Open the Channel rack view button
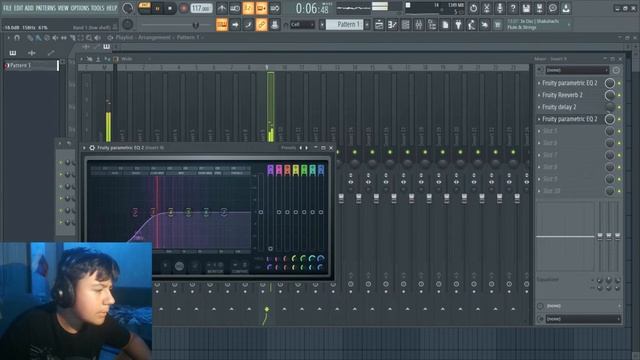Screen dimensions: 640x360 pyautogui.click(x=405, y=25)
